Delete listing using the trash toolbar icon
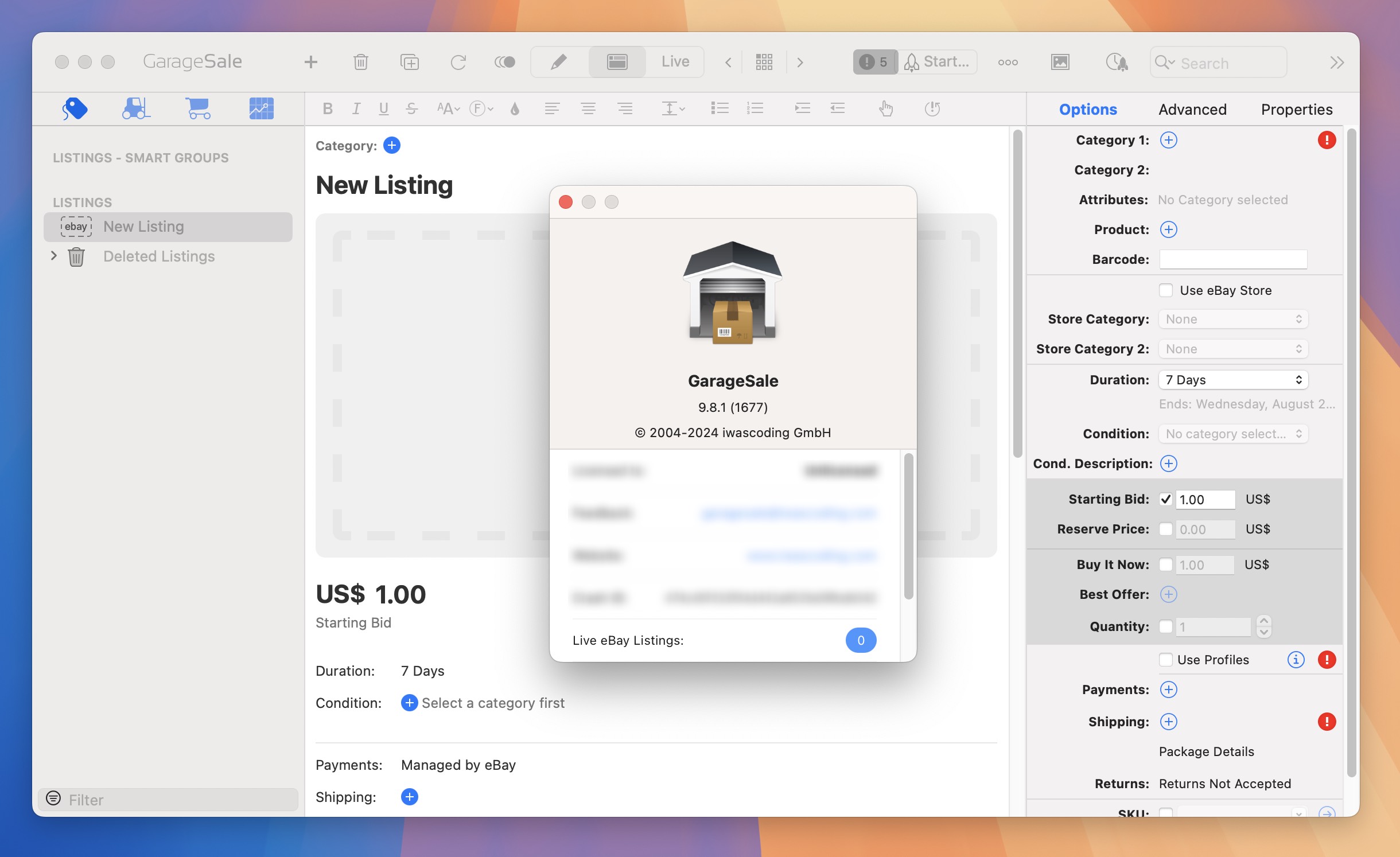 (360, 62)
